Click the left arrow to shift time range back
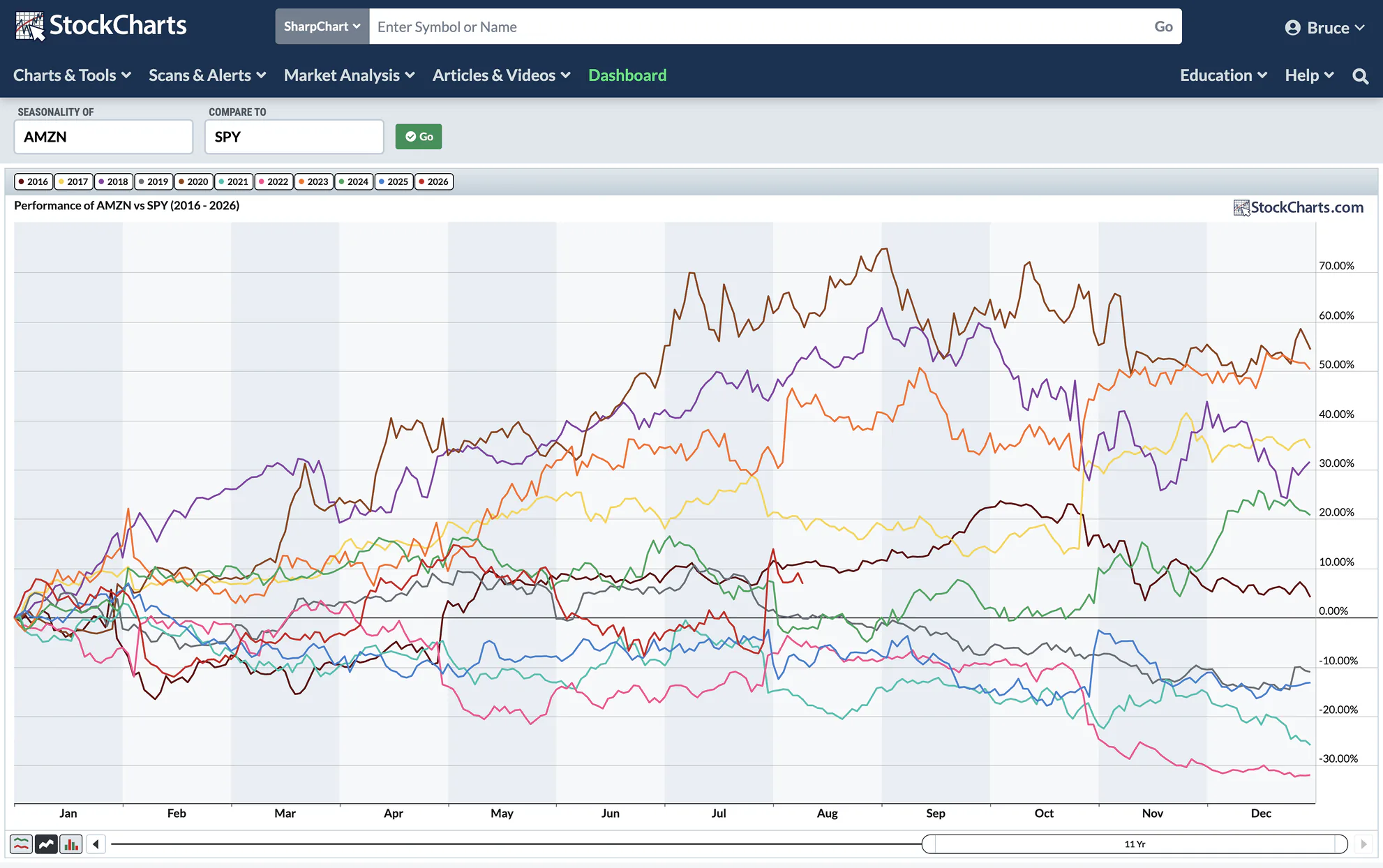Image resolution: width=1383 pixels, height=868 pixels. (96, 844)
